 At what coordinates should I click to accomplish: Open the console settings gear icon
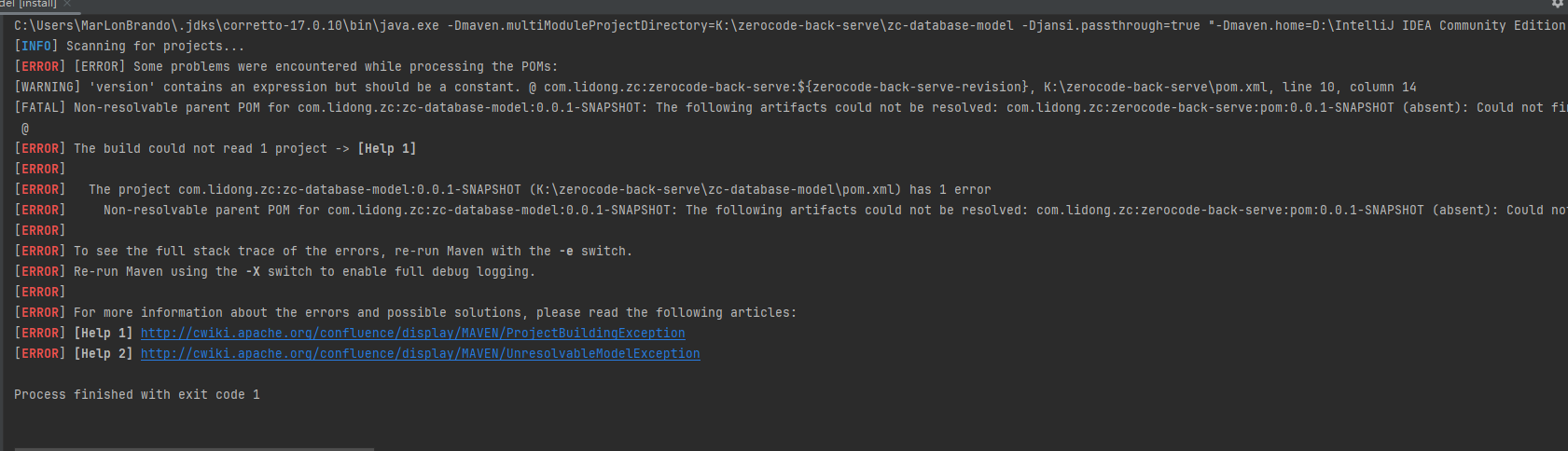[1557, 4]
